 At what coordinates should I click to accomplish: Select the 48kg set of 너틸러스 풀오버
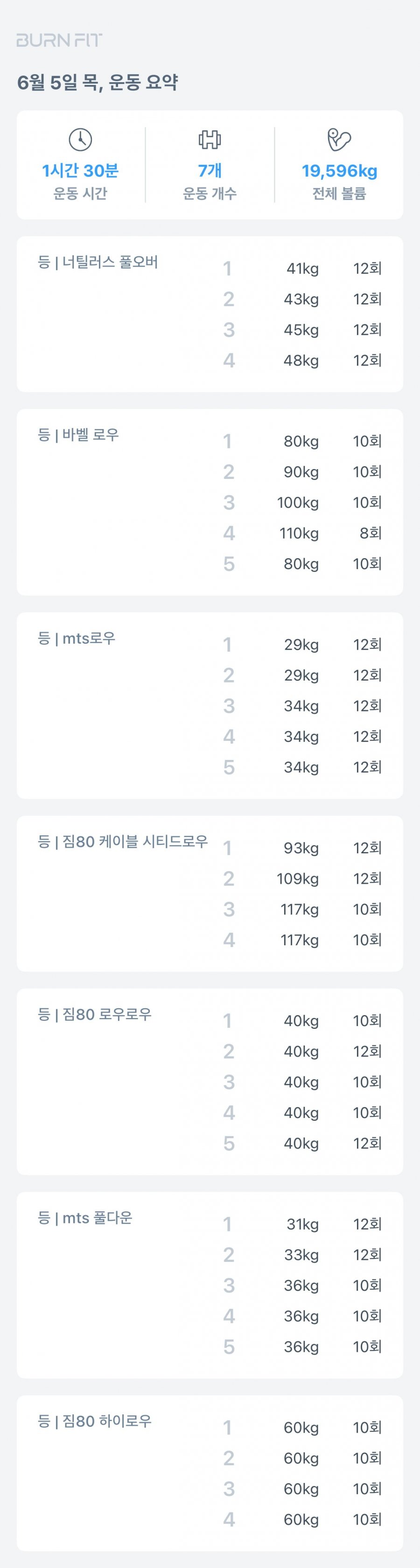(302, 360)
